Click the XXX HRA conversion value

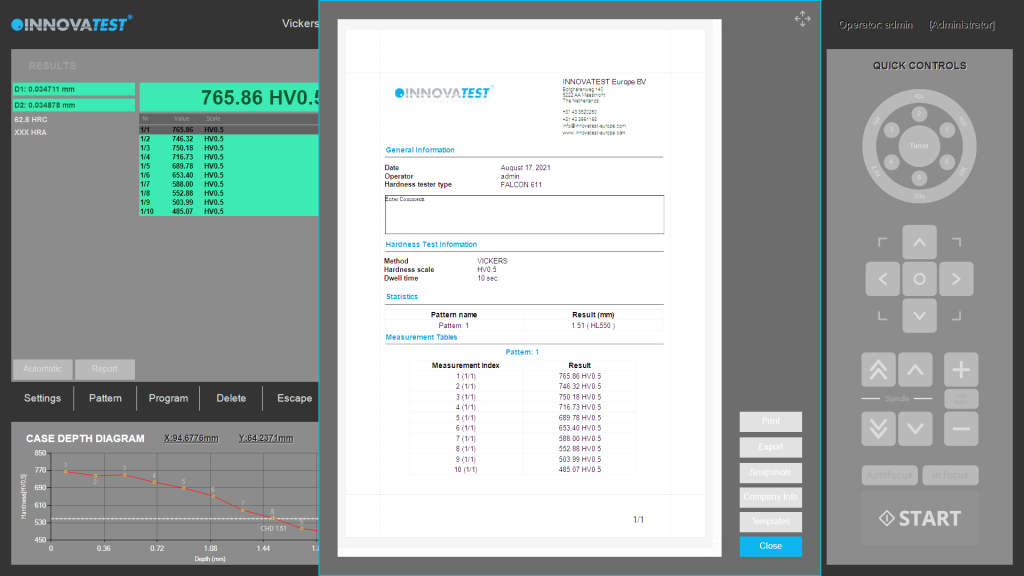click(30, 133)
